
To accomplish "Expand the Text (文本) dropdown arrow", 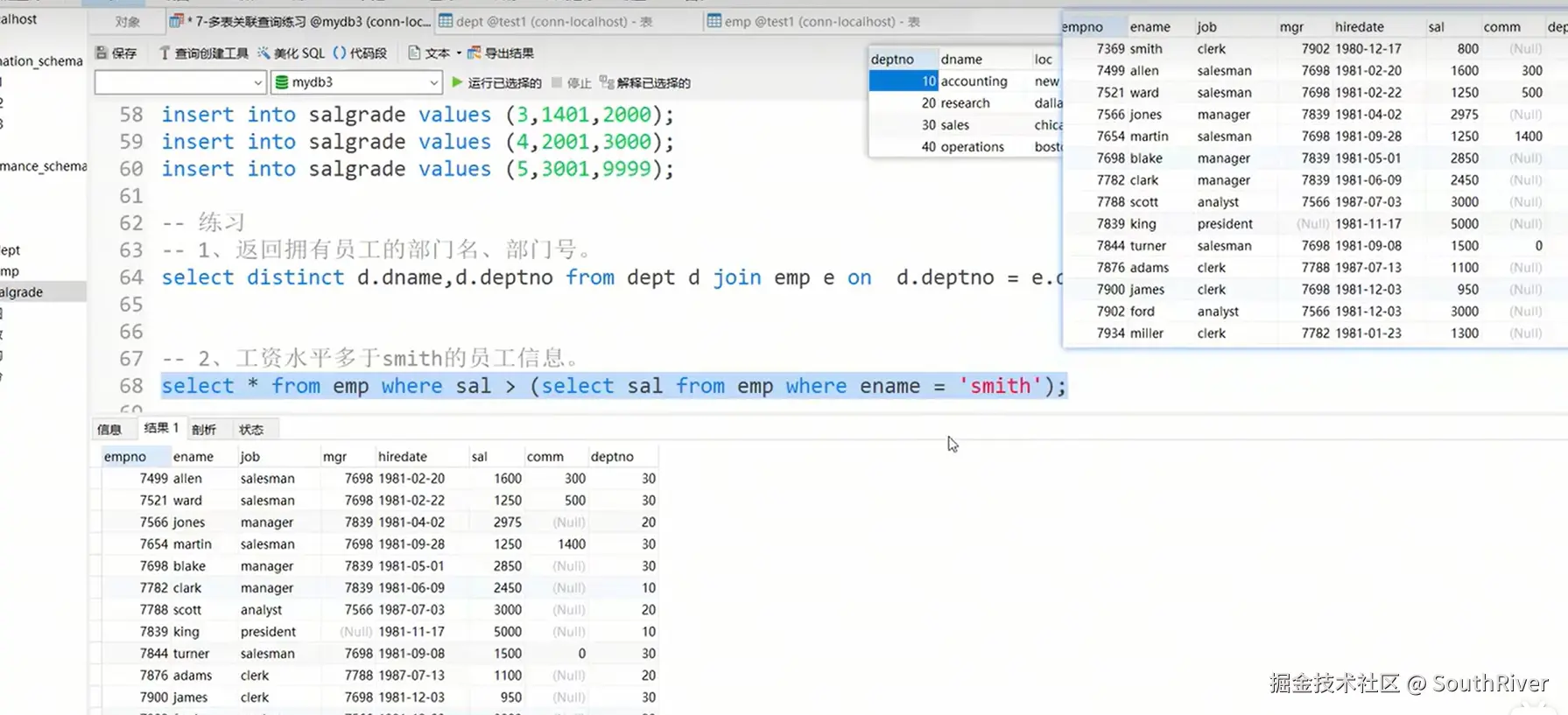I will 459,53.
